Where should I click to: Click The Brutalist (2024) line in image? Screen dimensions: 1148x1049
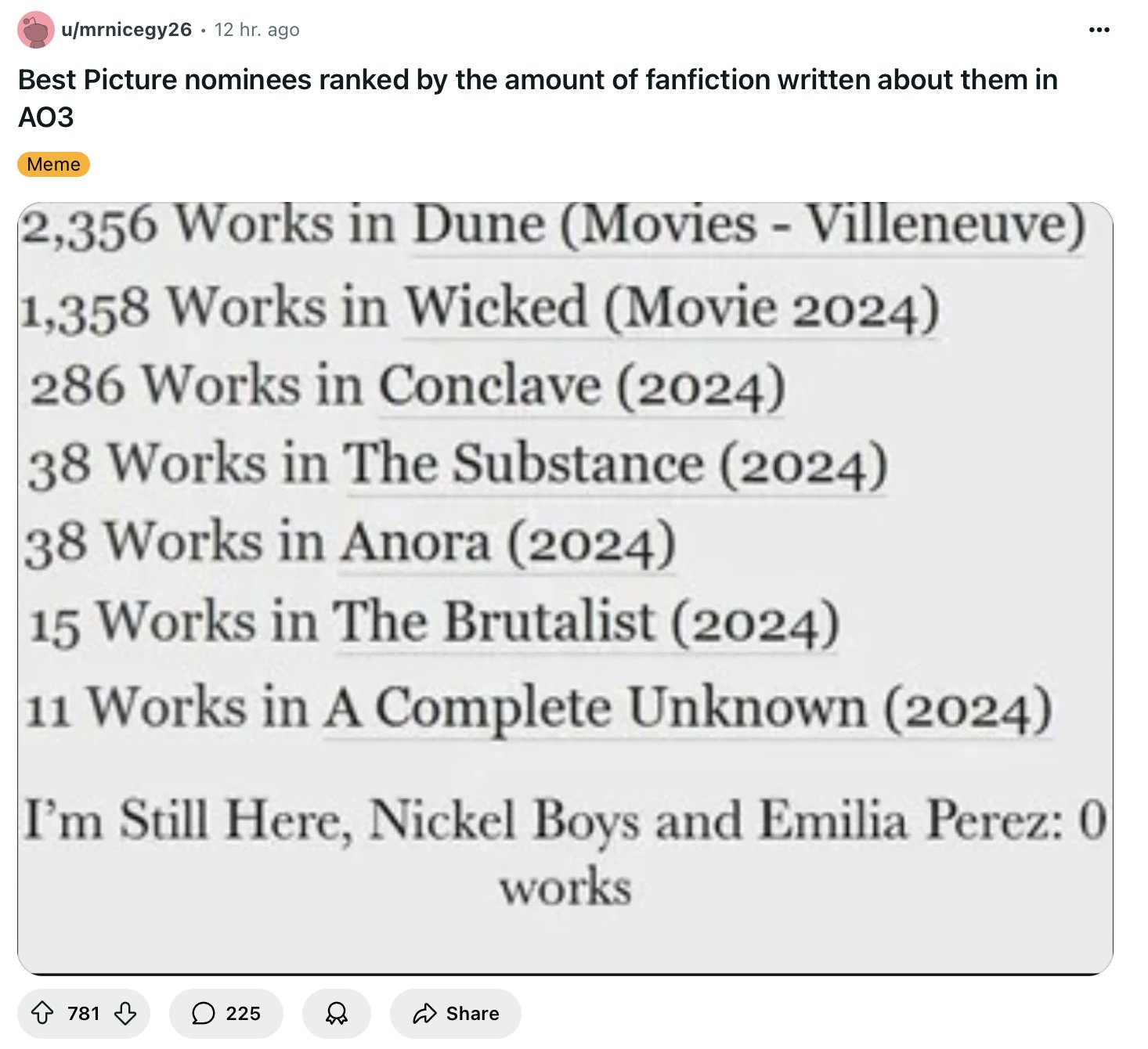click(x=434, y=623)
